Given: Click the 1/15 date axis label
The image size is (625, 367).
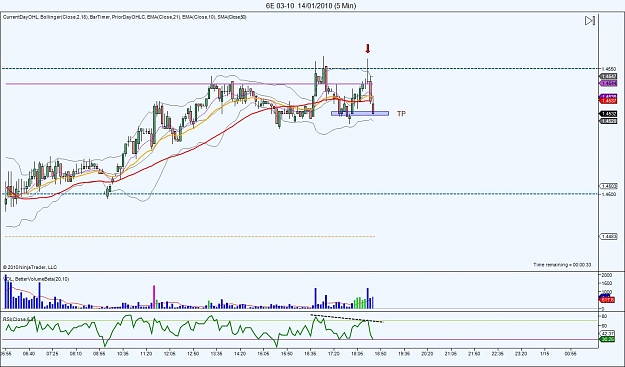Looking at the screenshot, I should coord(544,353).
